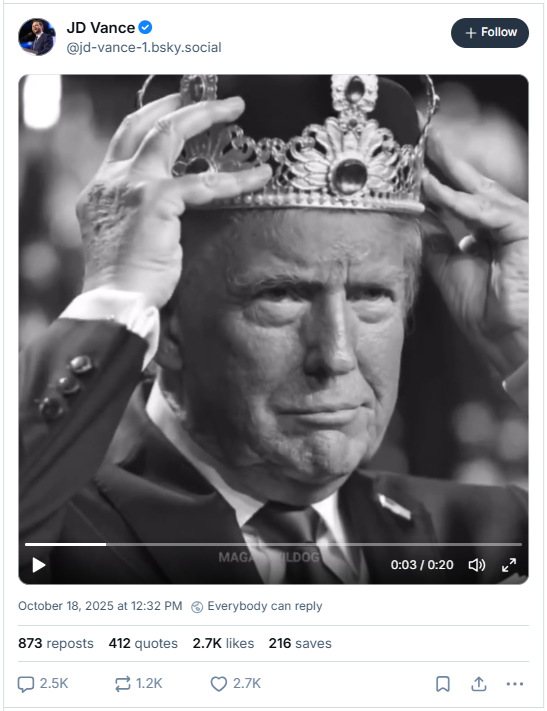Open video in fullscreen mode
Screen dimensions: 547x711
509,565
